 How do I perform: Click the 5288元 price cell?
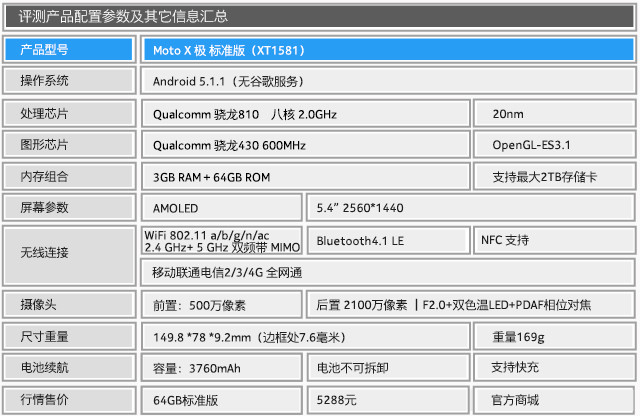coord(388,400)
